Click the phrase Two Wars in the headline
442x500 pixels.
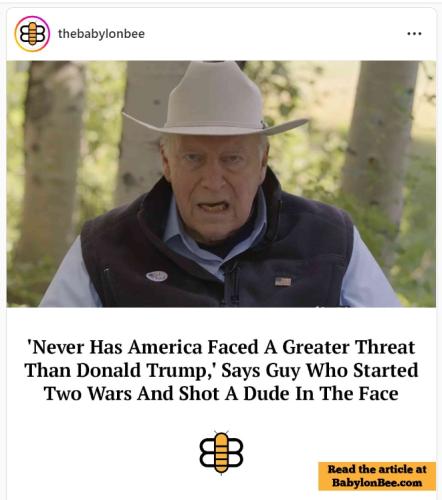[x=88, y=394]
